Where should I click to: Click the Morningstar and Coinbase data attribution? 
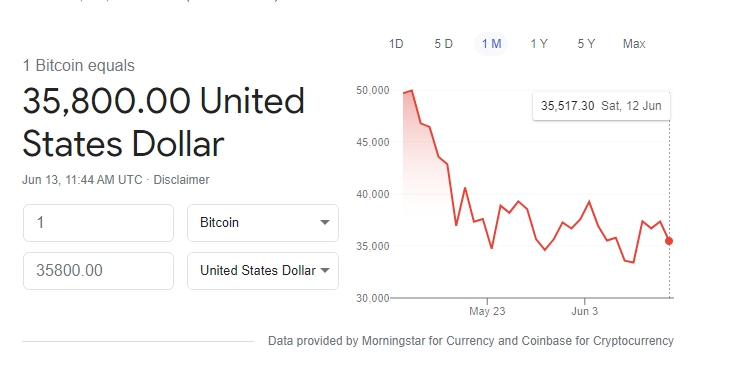coord(470,340)
